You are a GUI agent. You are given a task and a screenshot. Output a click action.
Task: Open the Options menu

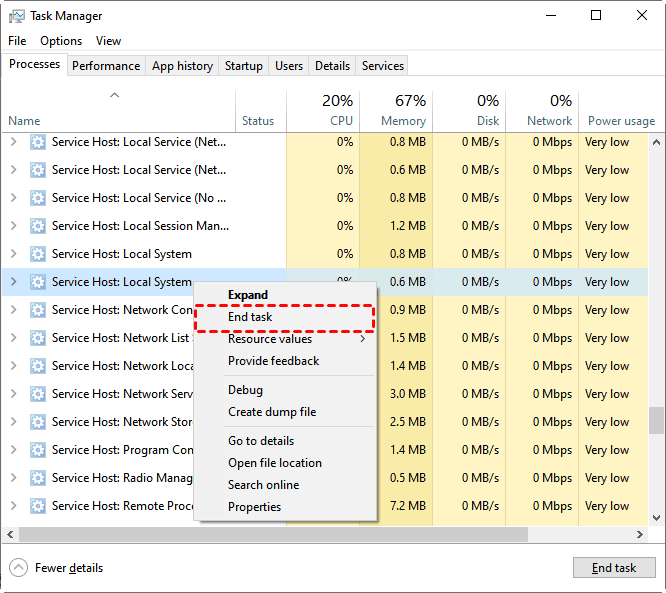pos(61,41)
